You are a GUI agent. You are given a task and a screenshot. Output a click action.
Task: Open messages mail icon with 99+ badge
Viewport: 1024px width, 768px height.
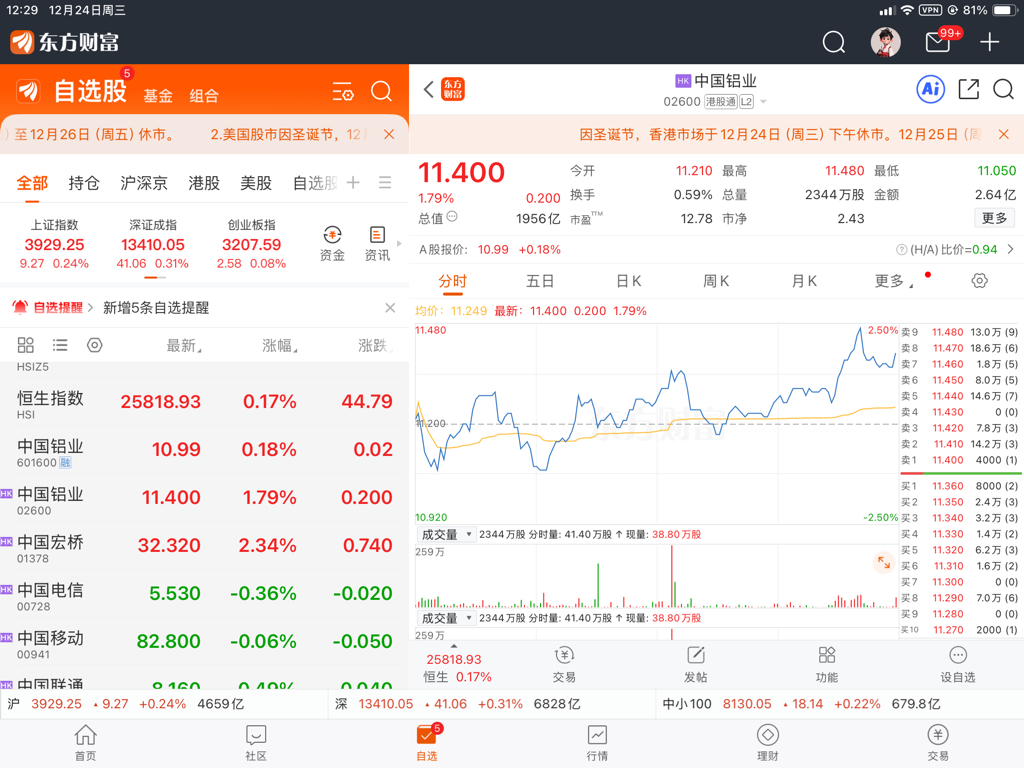[x=939, y=42]
